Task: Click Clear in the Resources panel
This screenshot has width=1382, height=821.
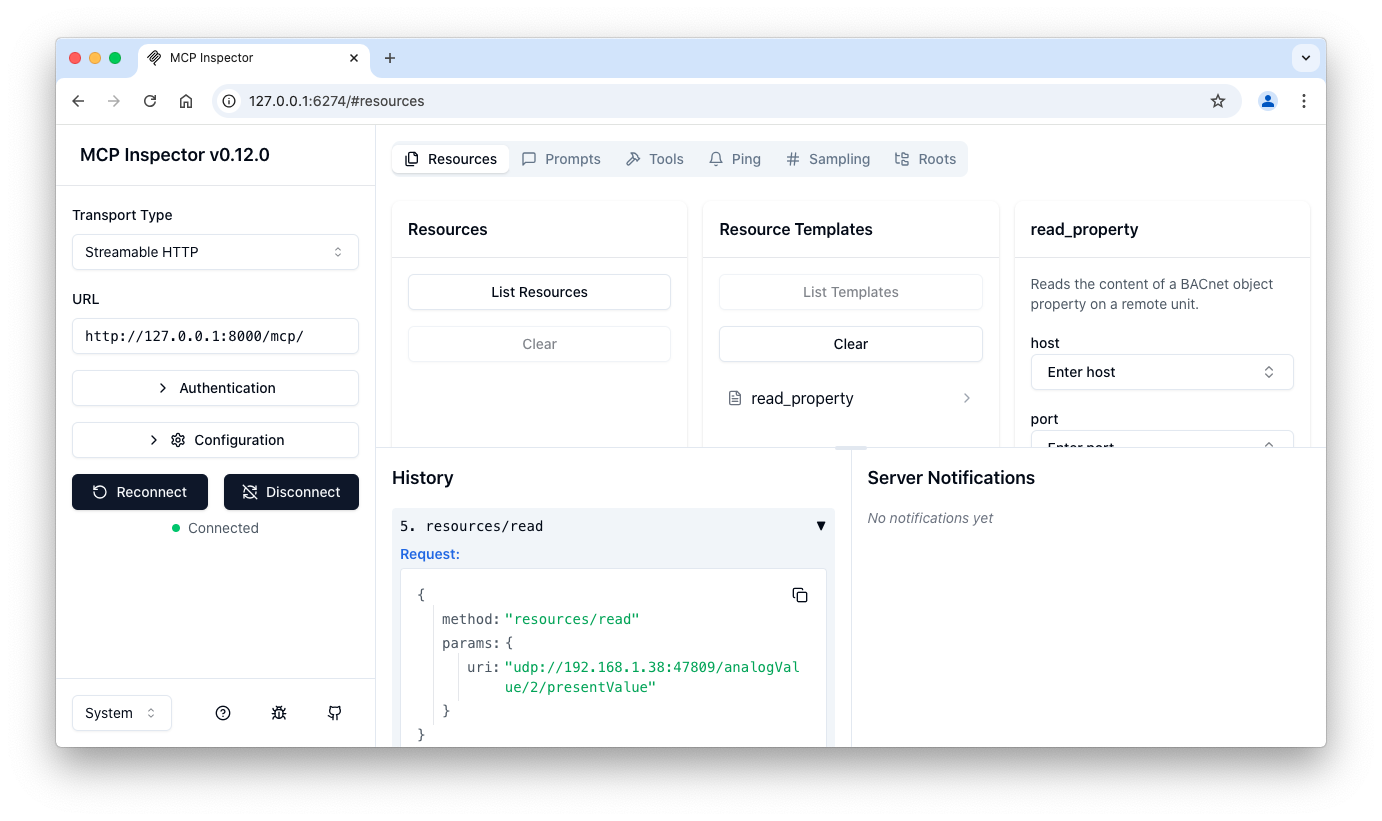Action: 539,344
